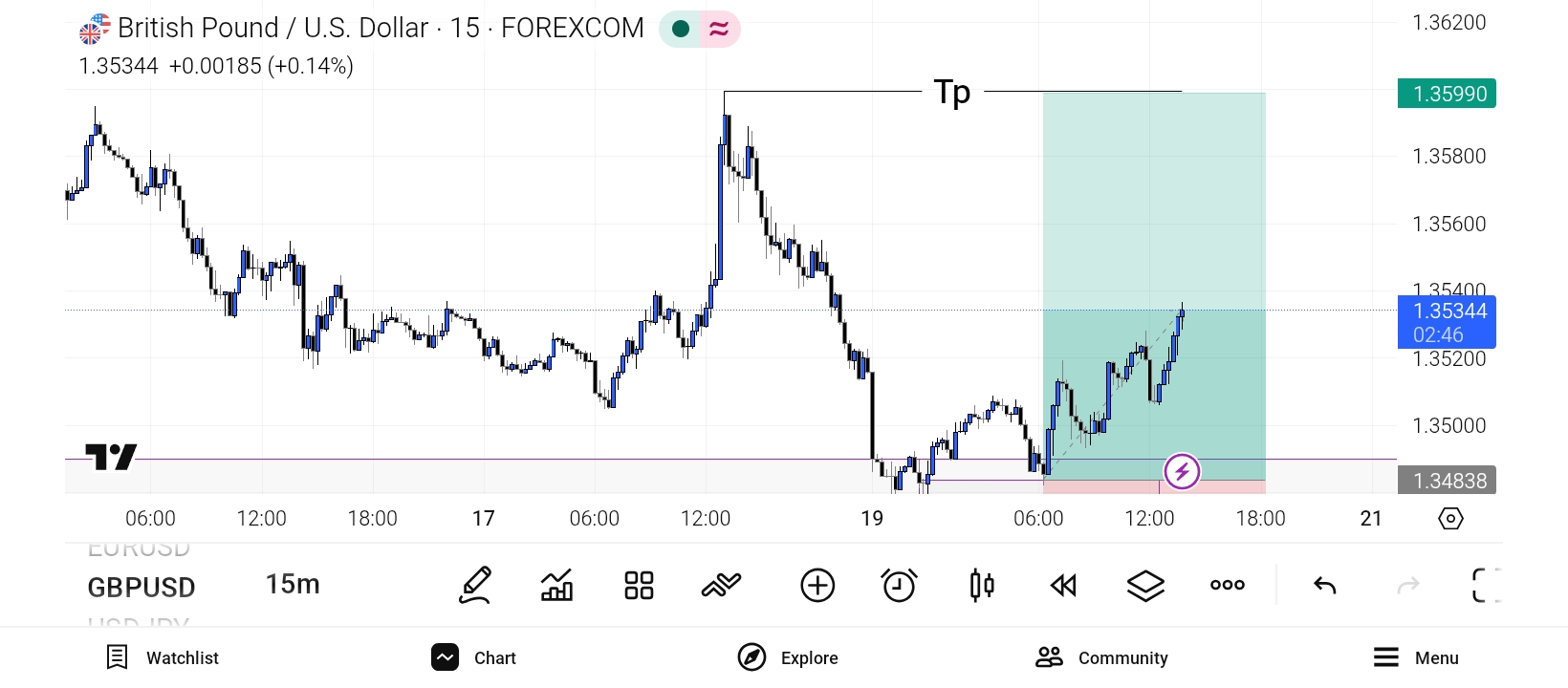1568x688 pixels.
Task: Toggle the green market status indicator
Action: 681,29
